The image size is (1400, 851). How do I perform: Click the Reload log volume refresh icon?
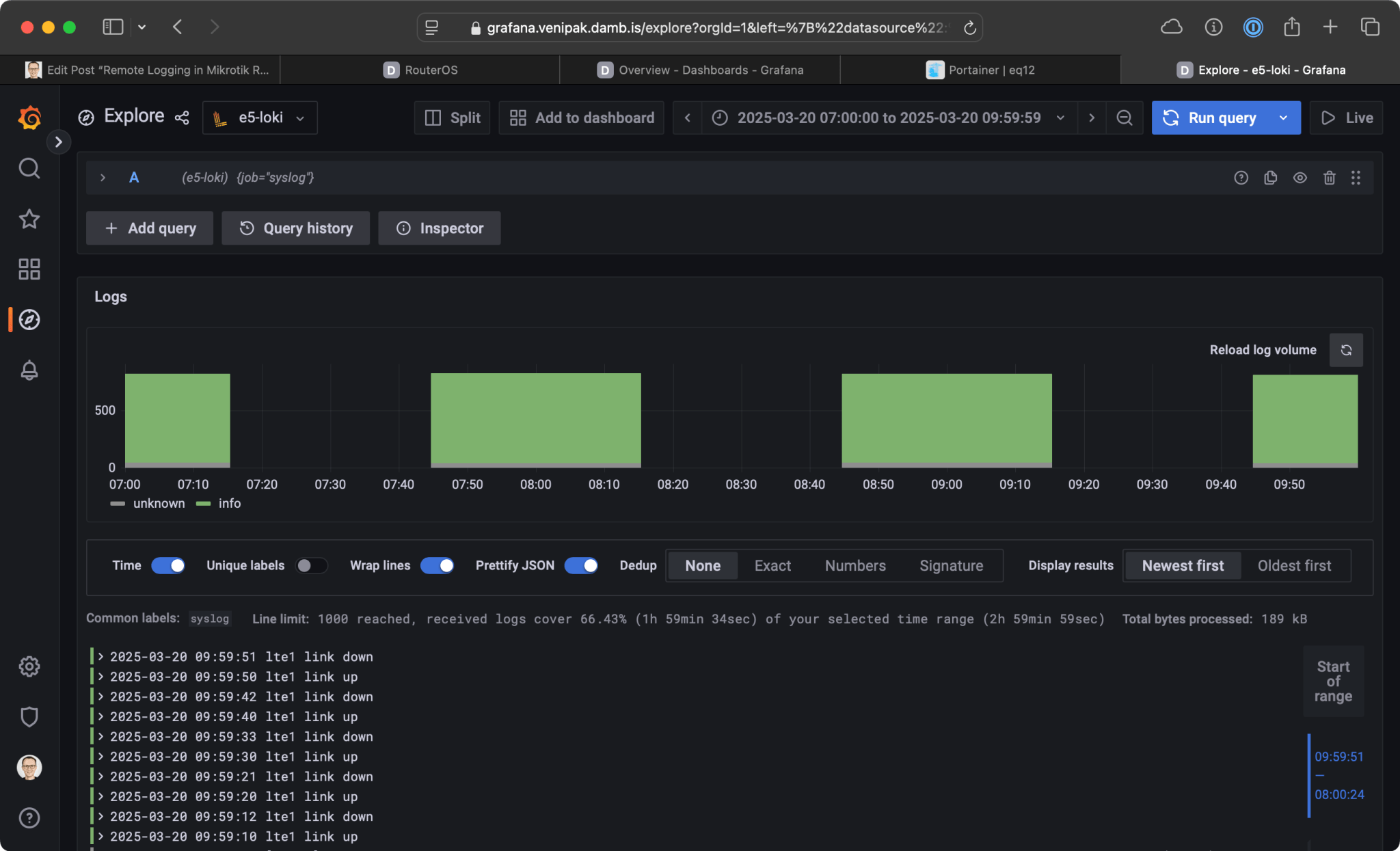pyautogui.click(x=1346, y=349)
